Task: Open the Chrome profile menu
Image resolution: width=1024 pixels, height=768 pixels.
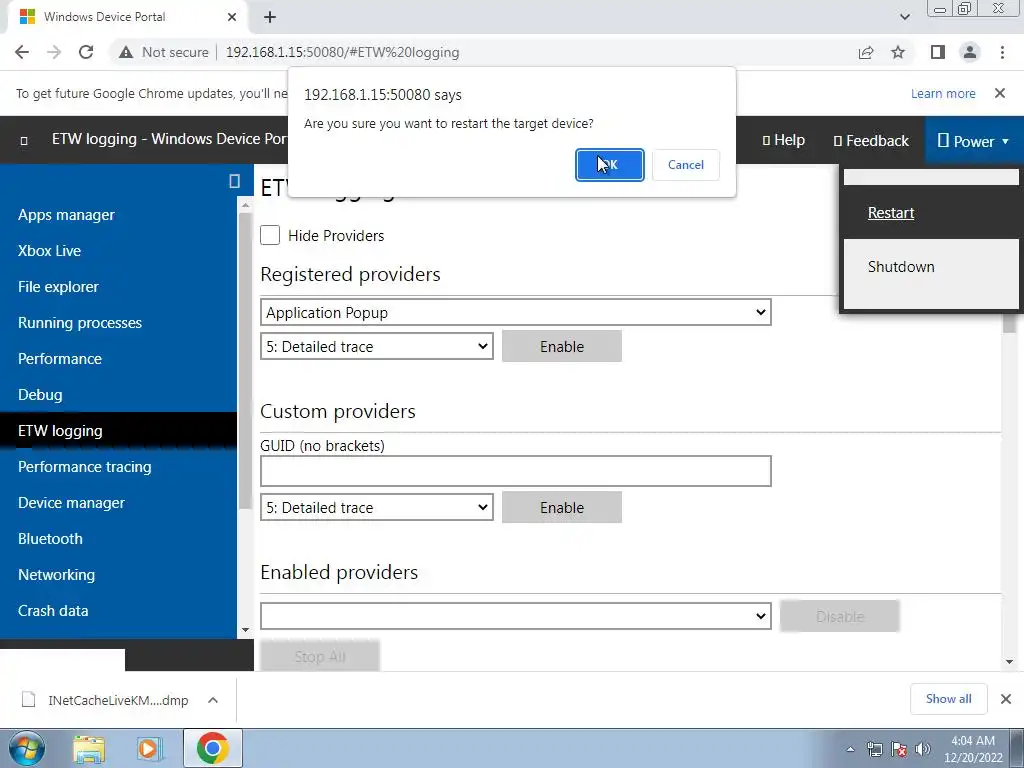Action: coord(970,52)
